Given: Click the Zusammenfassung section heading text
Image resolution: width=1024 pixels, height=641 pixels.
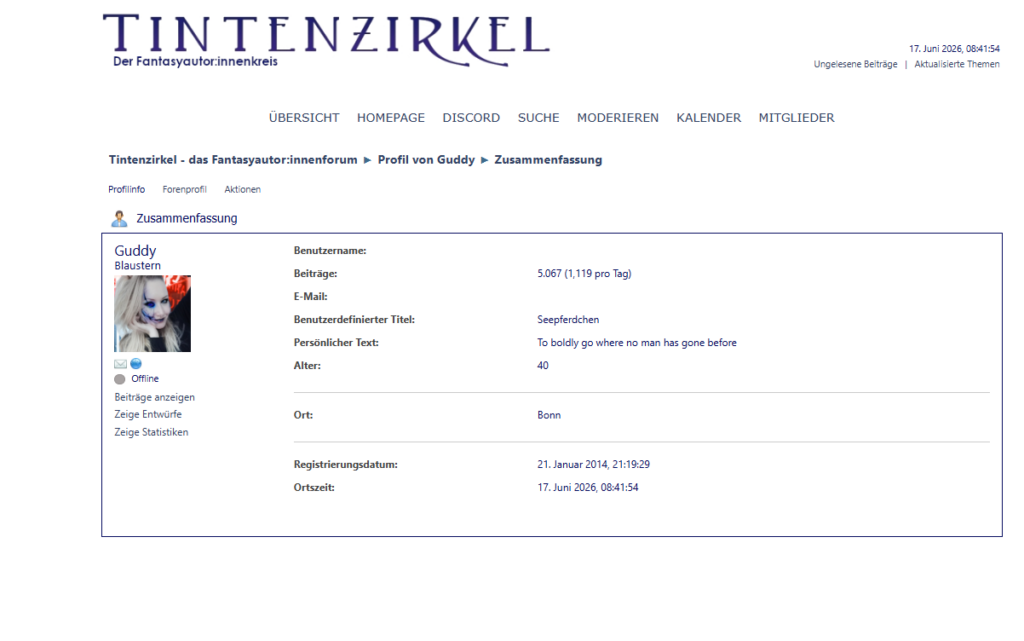Looking at the screenshot, I should pos(187,219).
